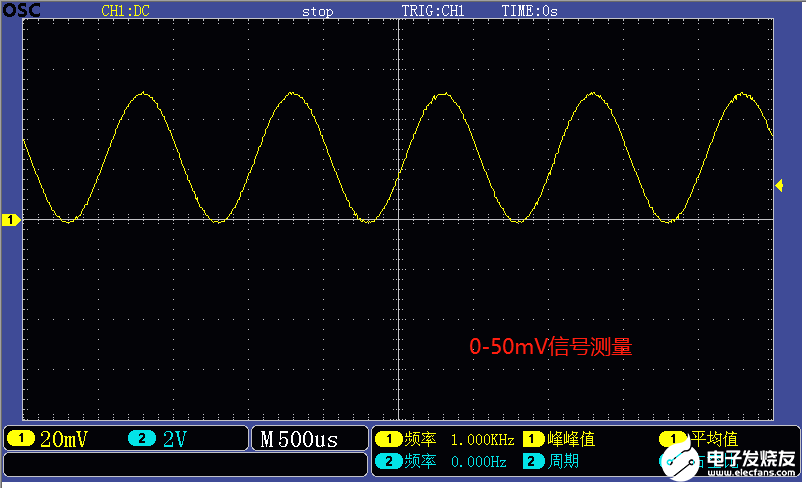The image size is (806, 488).
Task: Select channel 1 badge next to 20mV
Action: point(21,439)
